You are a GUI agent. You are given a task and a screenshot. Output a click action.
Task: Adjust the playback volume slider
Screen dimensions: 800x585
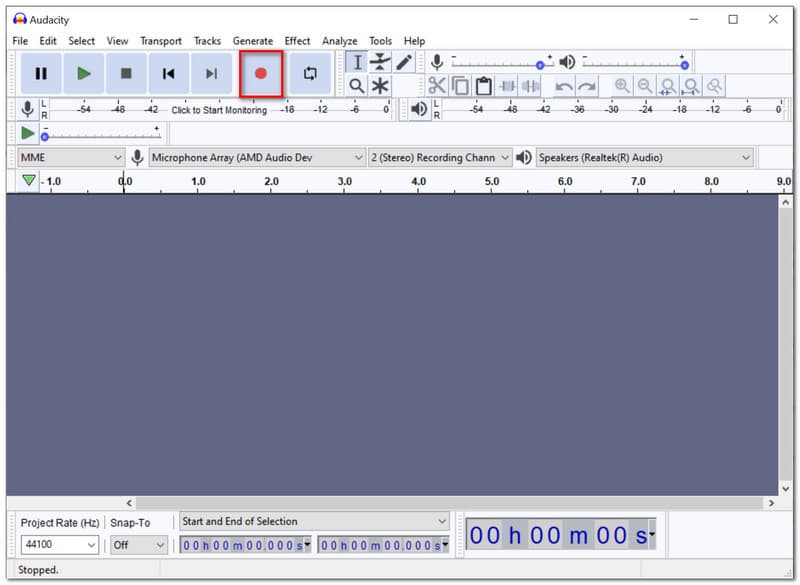pyautogui.click(x=635, y=63)
